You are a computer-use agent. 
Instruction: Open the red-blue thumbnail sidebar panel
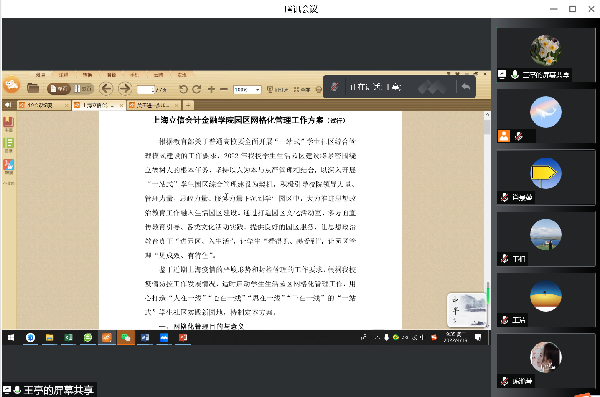pyautogui.click(x=8, y=166)
